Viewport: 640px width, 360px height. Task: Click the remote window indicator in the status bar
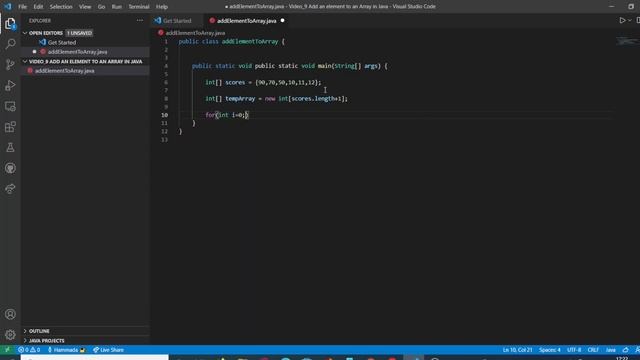click(7, 350)
